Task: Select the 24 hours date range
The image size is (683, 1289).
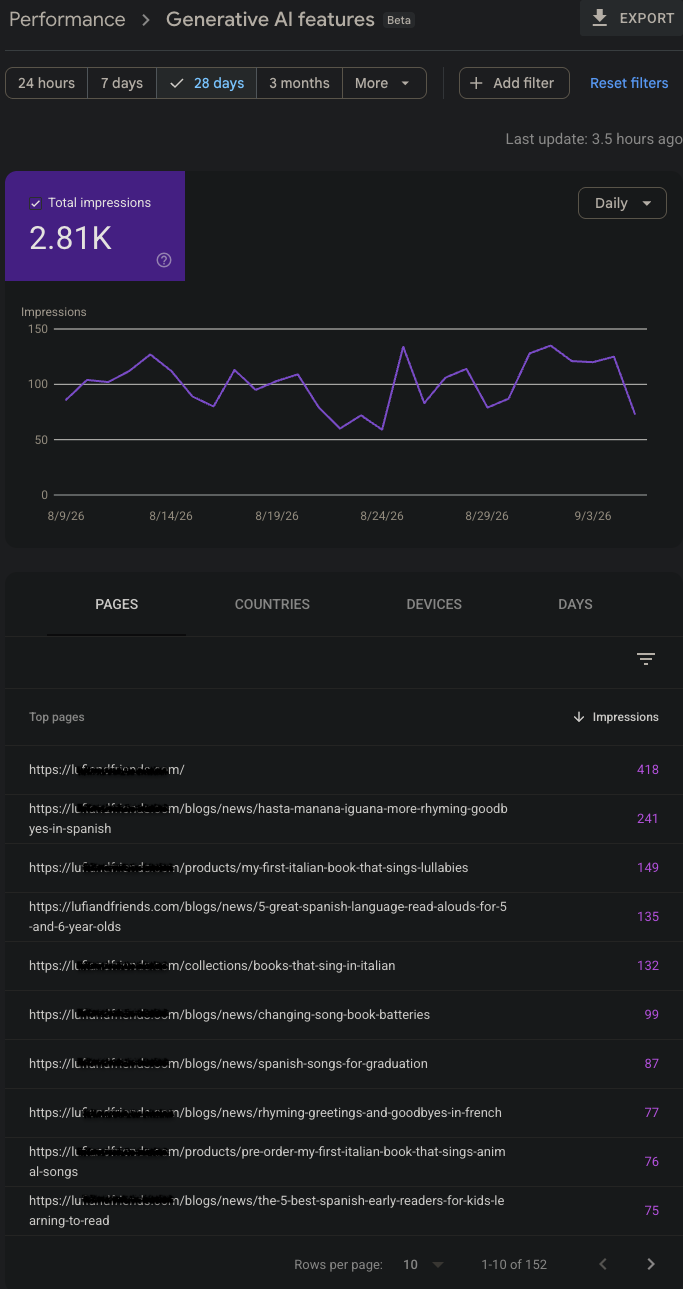Action: (46, 83)
